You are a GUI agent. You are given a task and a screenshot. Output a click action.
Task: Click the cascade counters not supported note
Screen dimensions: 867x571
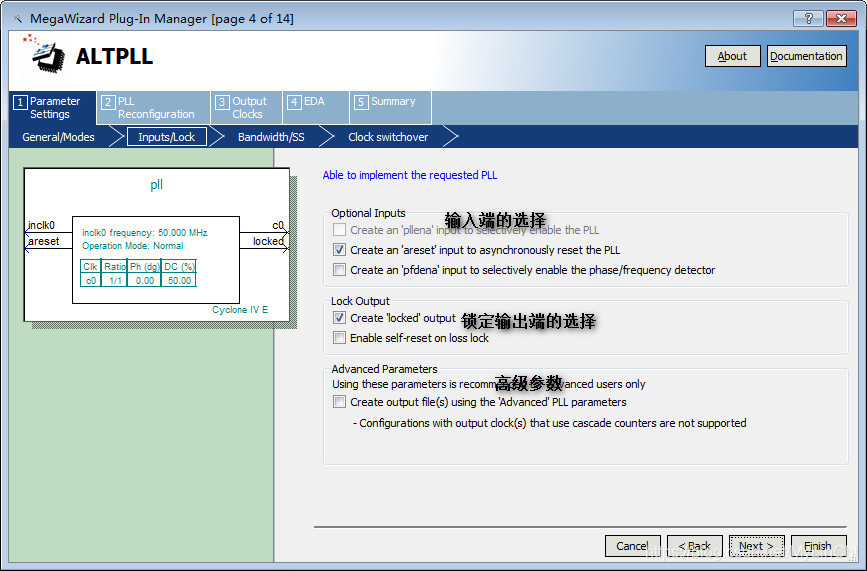(550, 423)
